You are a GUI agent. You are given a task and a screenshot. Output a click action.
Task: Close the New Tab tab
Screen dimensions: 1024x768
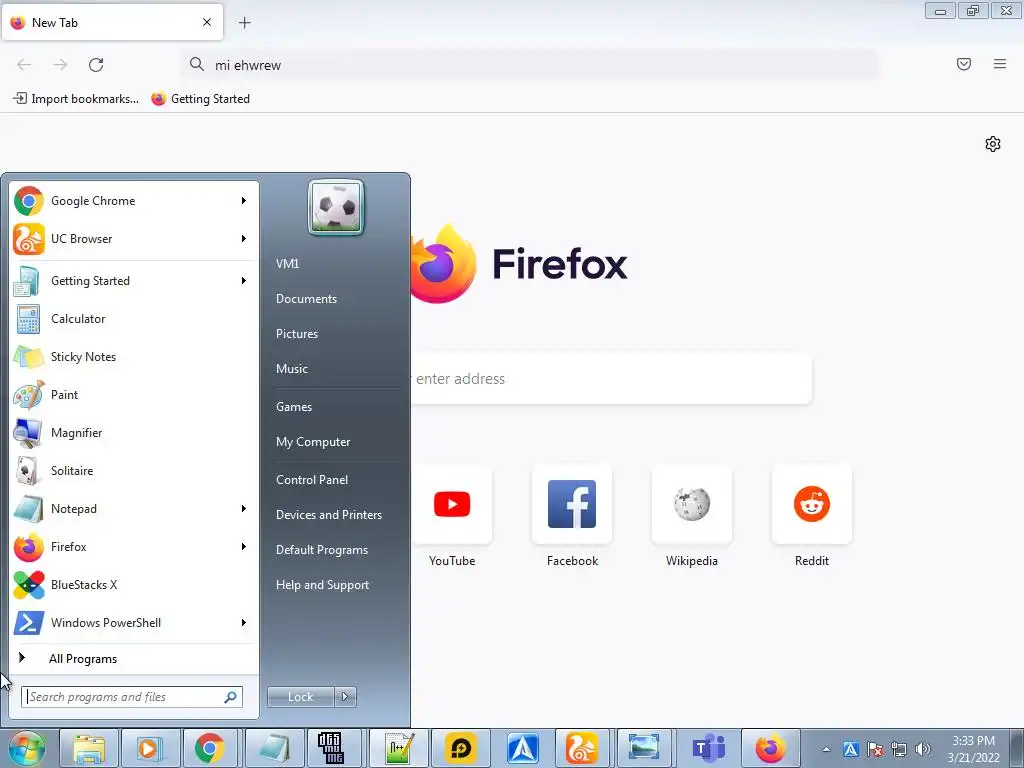tap(207, 22)
